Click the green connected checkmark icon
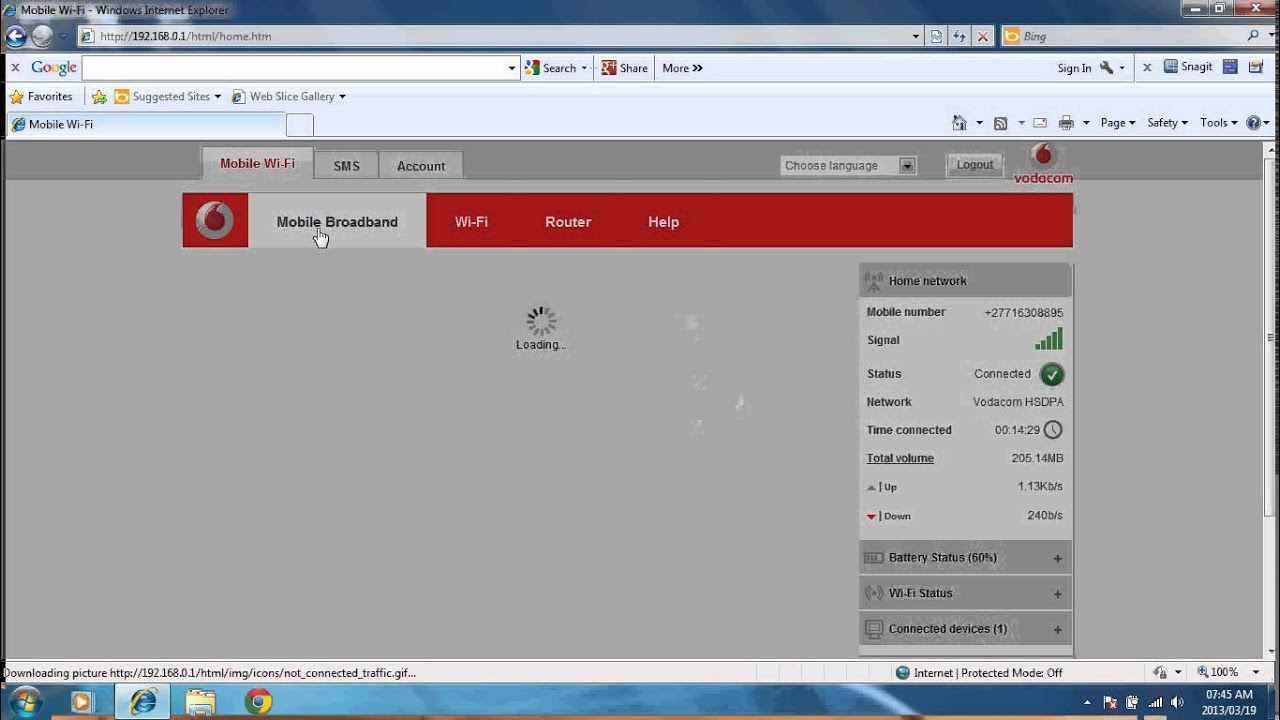Screen dimensions: 1280x720 [1051, 374]
